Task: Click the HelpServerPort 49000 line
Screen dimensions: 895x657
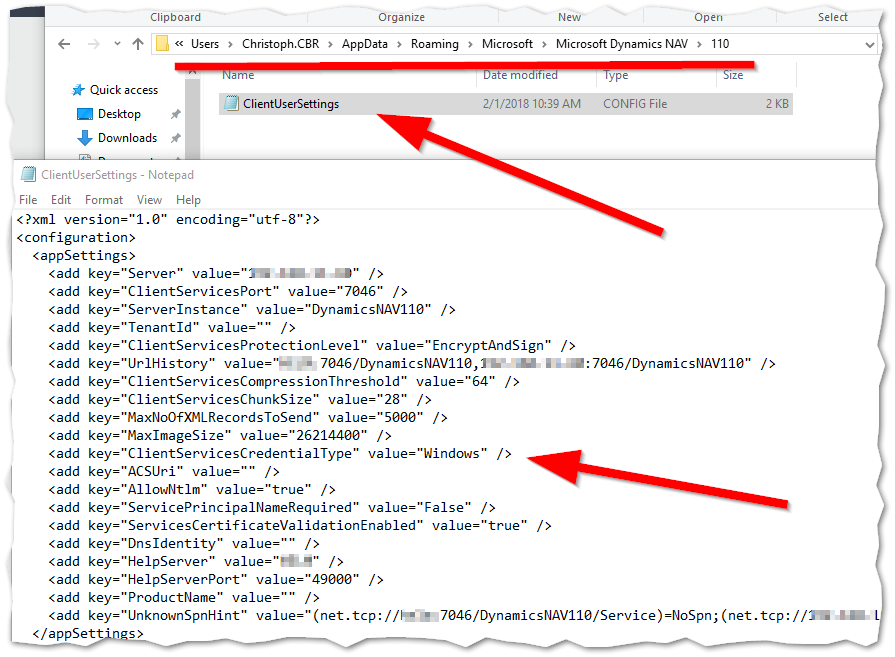Action: click(216, 579)
